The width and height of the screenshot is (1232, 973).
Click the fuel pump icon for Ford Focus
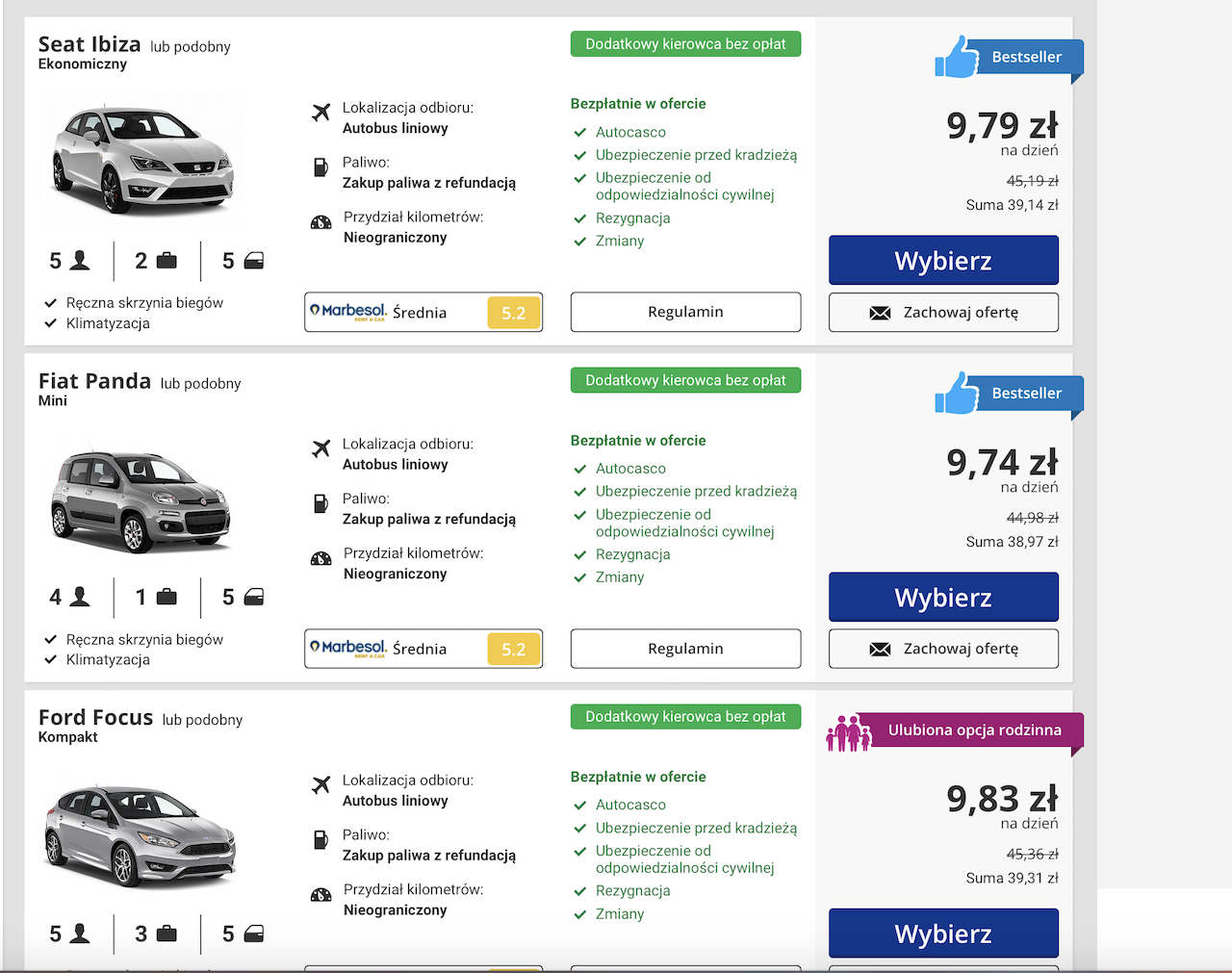click(321, 840)
